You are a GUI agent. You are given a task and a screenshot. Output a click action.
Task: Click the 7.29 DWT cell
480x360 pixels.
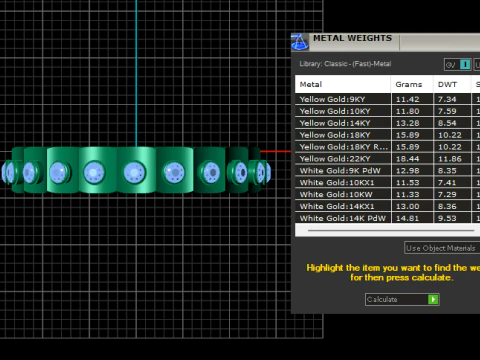pos(452,194)
